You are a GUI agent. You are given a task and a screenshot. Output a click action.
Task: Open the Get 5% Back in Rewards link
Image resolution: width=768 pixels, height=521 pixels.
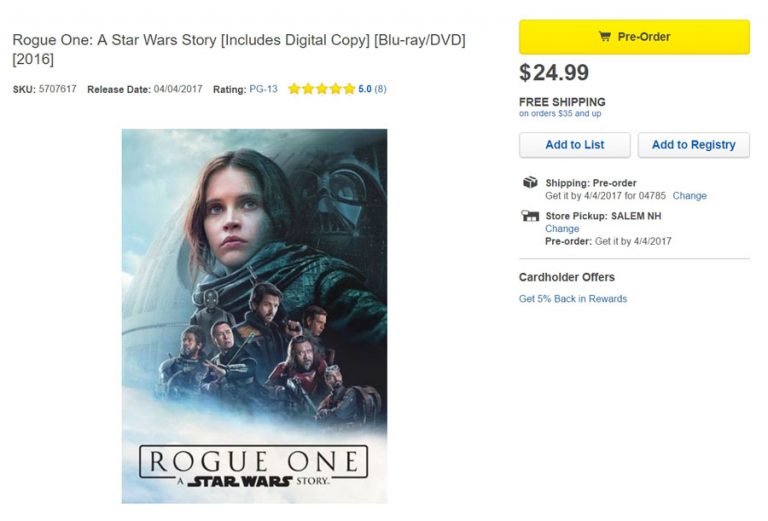573,299
